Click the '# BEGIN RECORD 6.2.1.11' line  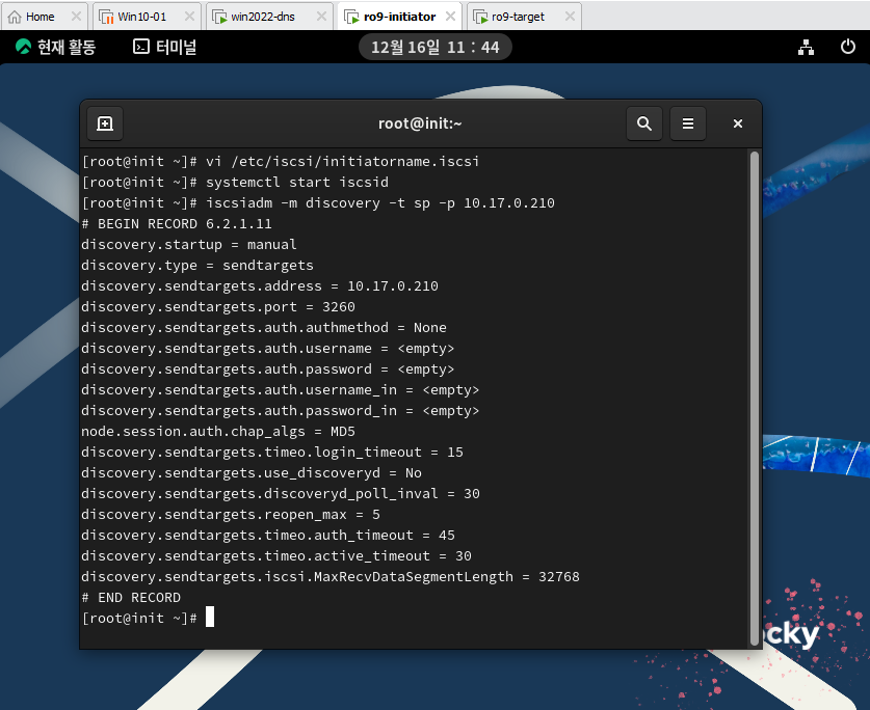176,224
